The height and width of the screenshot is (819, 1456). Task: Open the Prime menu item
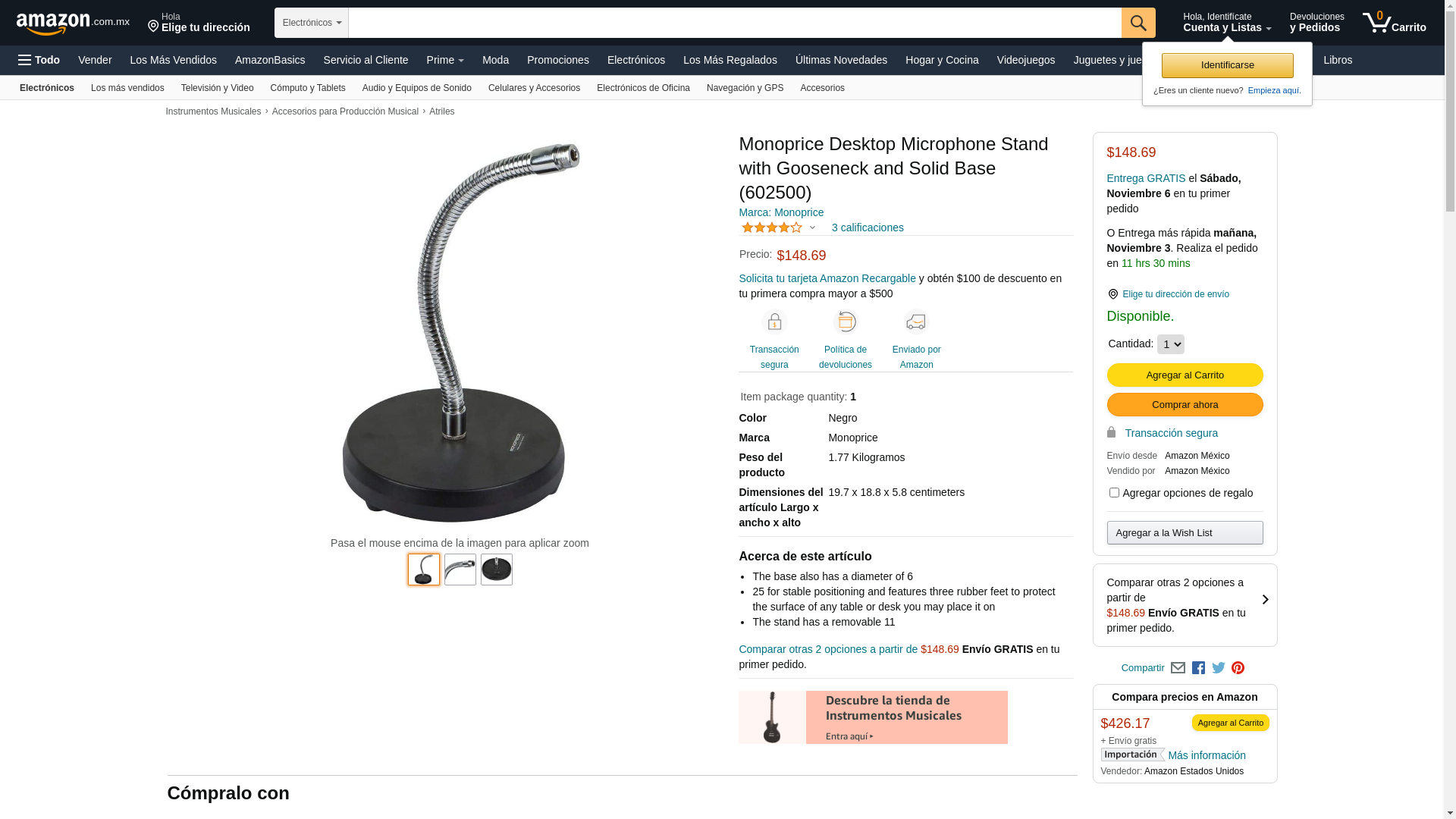(445, 60)
